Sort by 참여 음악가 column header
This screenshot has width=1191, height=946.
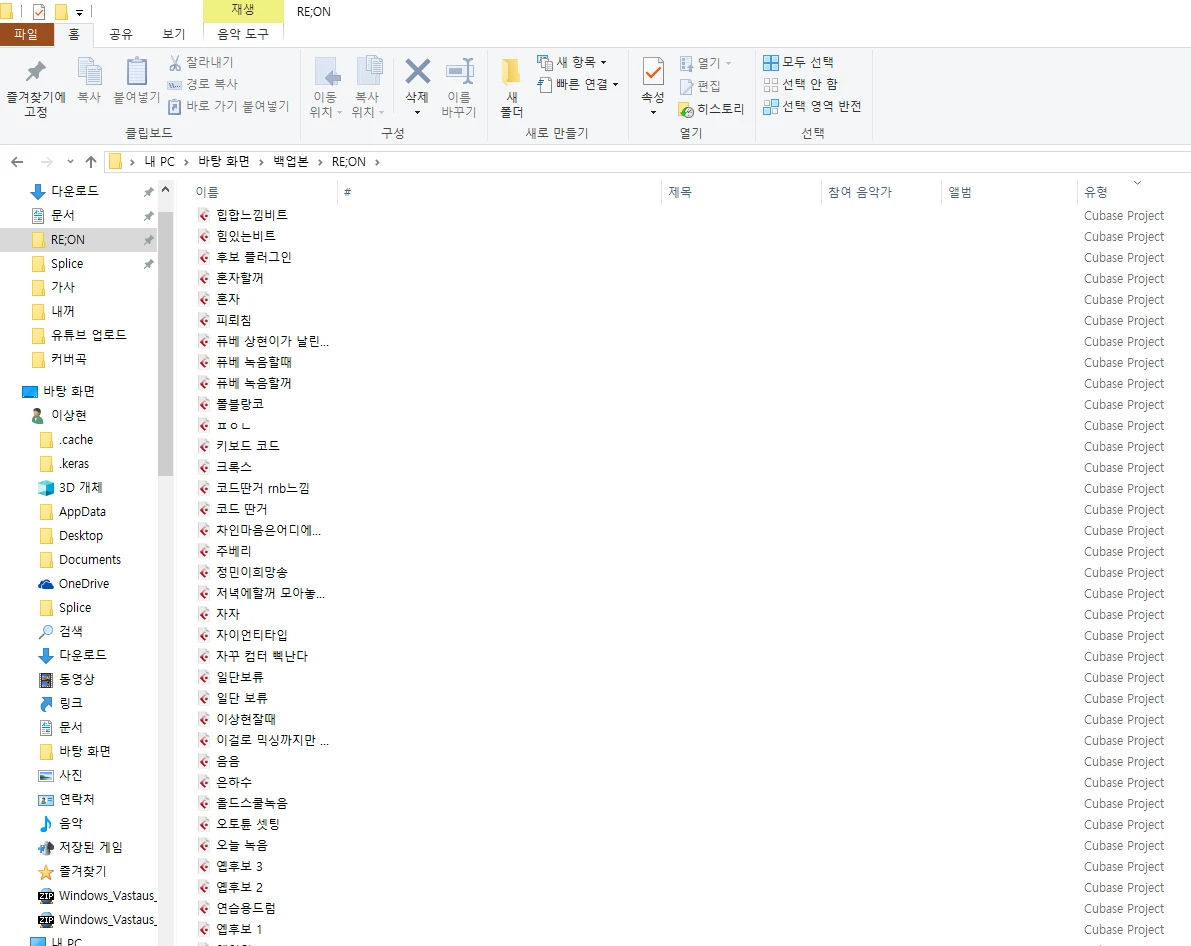(860, 193)
